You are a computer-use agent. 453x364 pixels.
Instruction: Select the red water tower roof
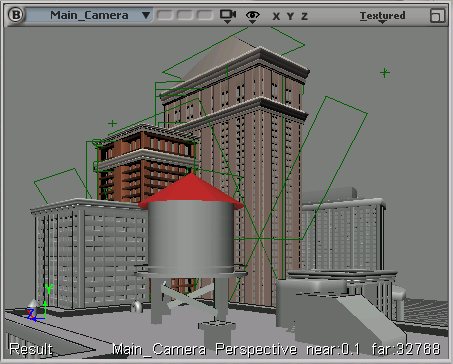(x=191, y=190)
